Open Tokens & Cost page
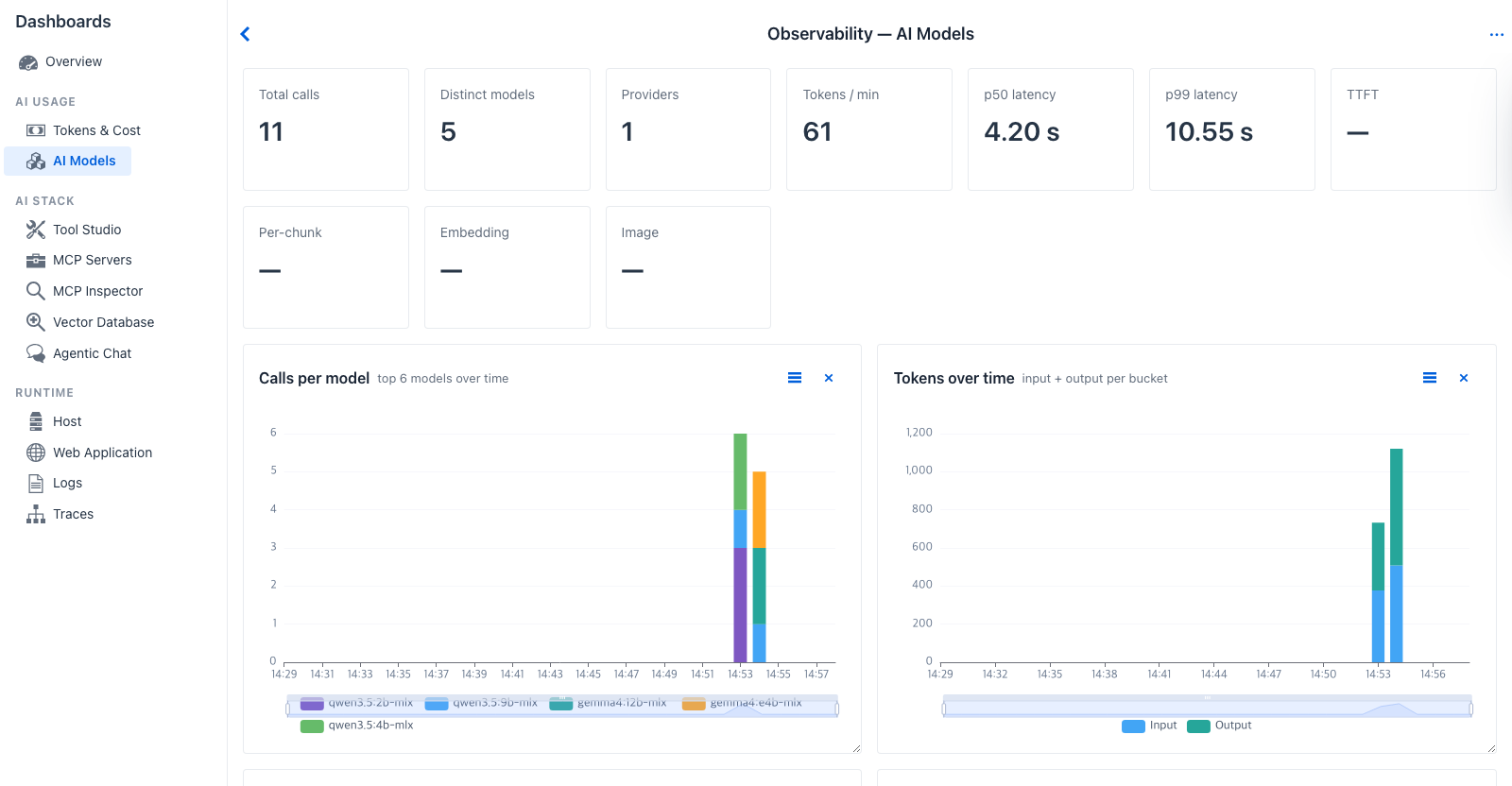Image resolution: width=1512 pixels, height=786 pixels. [x=96, y=130]
